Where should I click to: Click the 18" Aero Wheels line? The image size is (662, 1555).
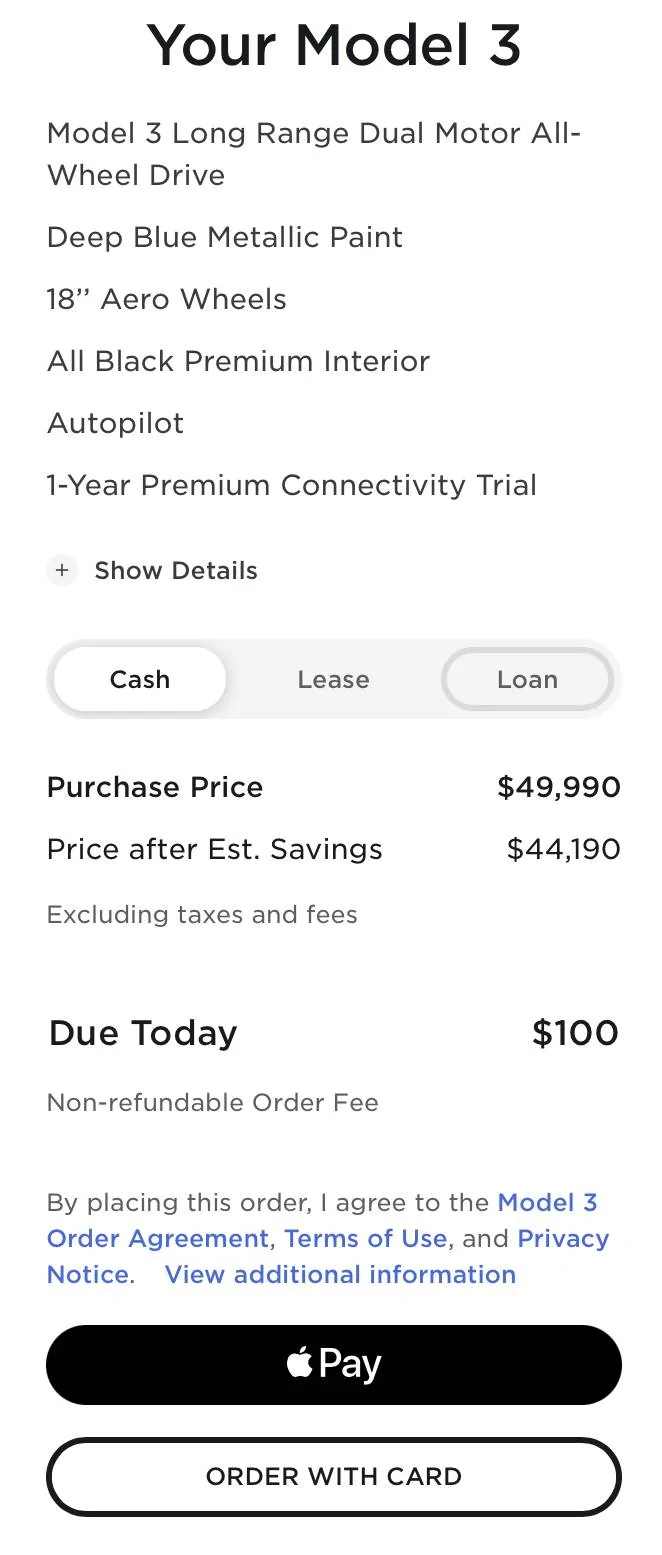pyautogui.click(x=166, y=299)
